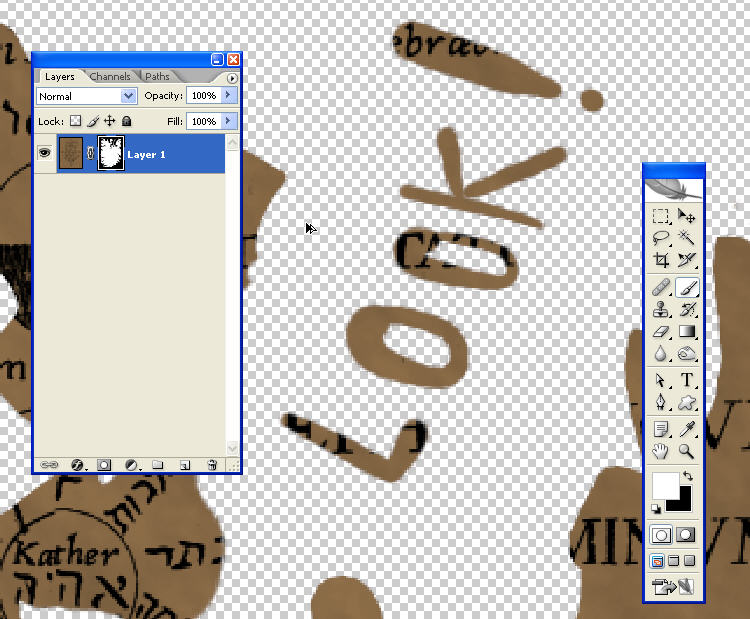This screenshot has height=619, width=750.
Task: Create new fill or adjustment layer
Action: [132, 464]
